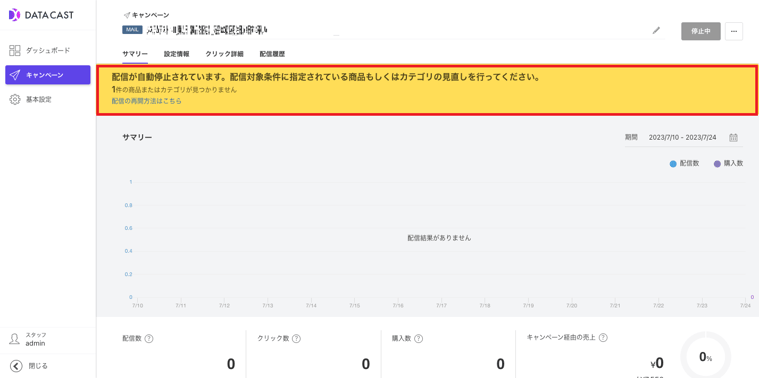
Task: Collapse sidebar with 閉じる arrow
Action: point(16,366)
